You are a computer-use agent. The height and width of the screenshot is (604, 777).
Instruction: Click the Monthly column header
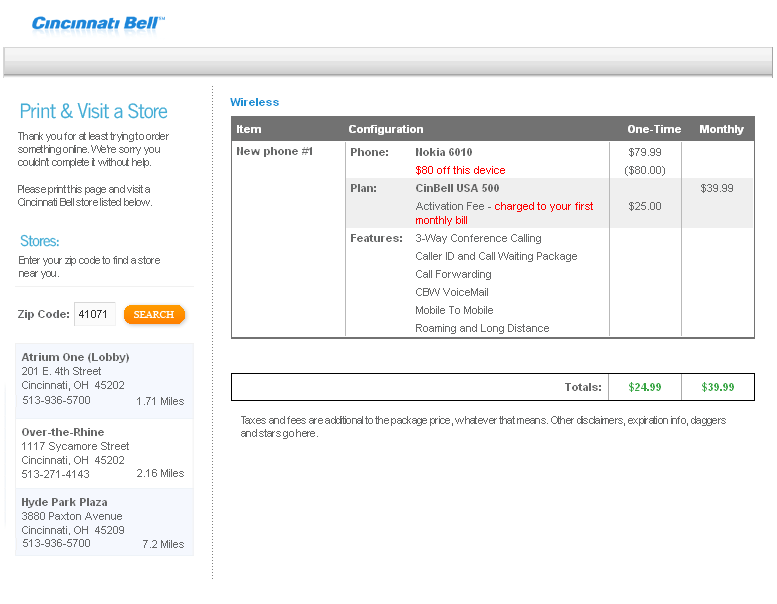722,129
